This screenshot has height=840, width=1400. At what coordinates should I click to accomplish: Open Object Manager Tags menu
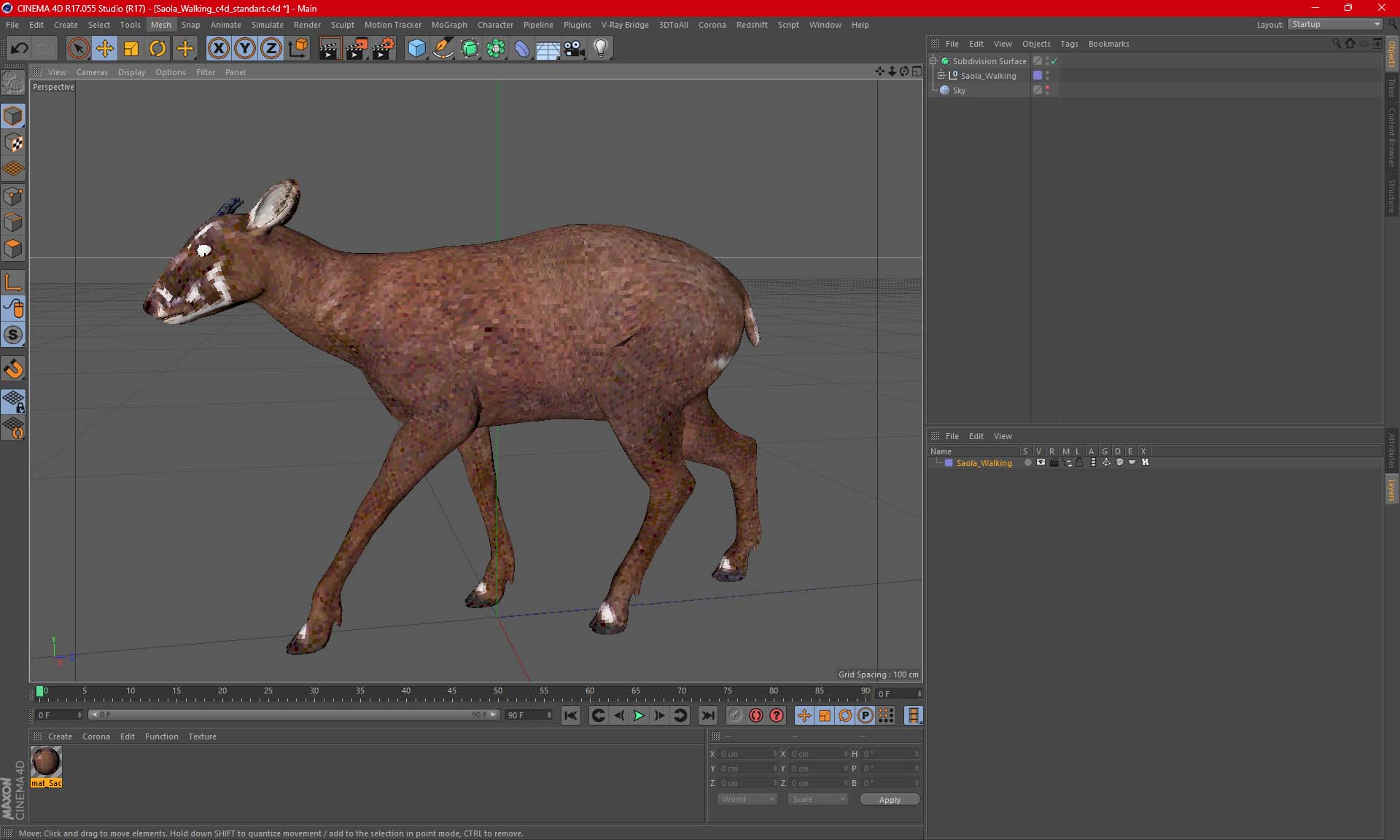(x=1069, y=44)
